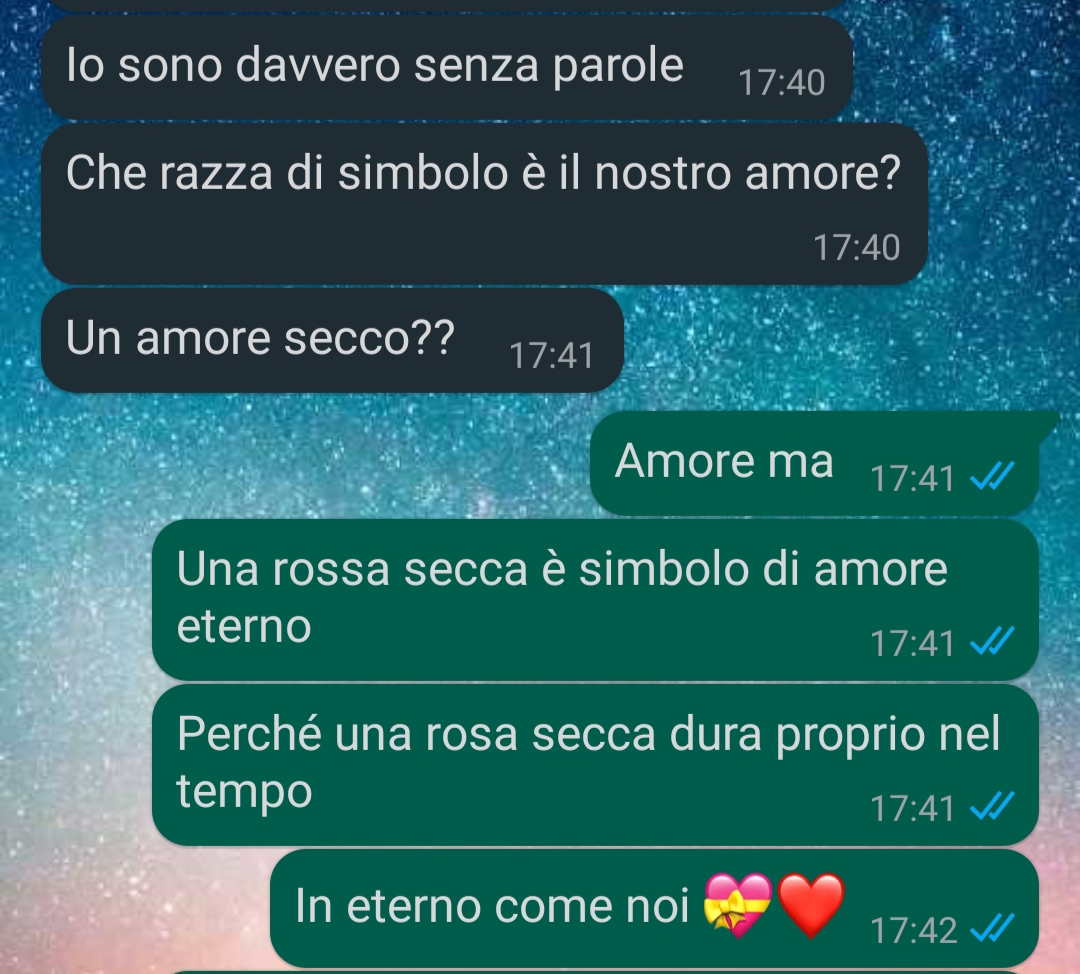Tap the word 'eterno' in green bubble

(244, 627)
